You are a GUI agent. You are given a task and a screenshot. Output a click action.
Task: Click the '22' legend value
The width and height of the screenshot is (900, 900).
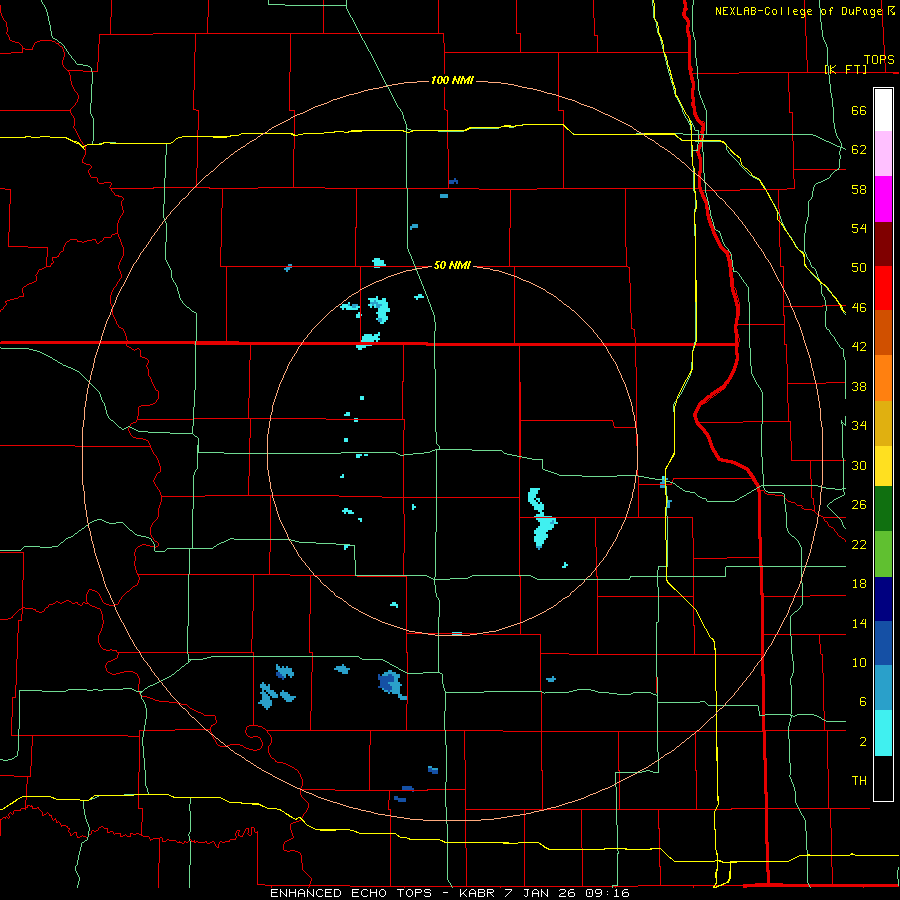pyautogui.click(x=859, y=544)
